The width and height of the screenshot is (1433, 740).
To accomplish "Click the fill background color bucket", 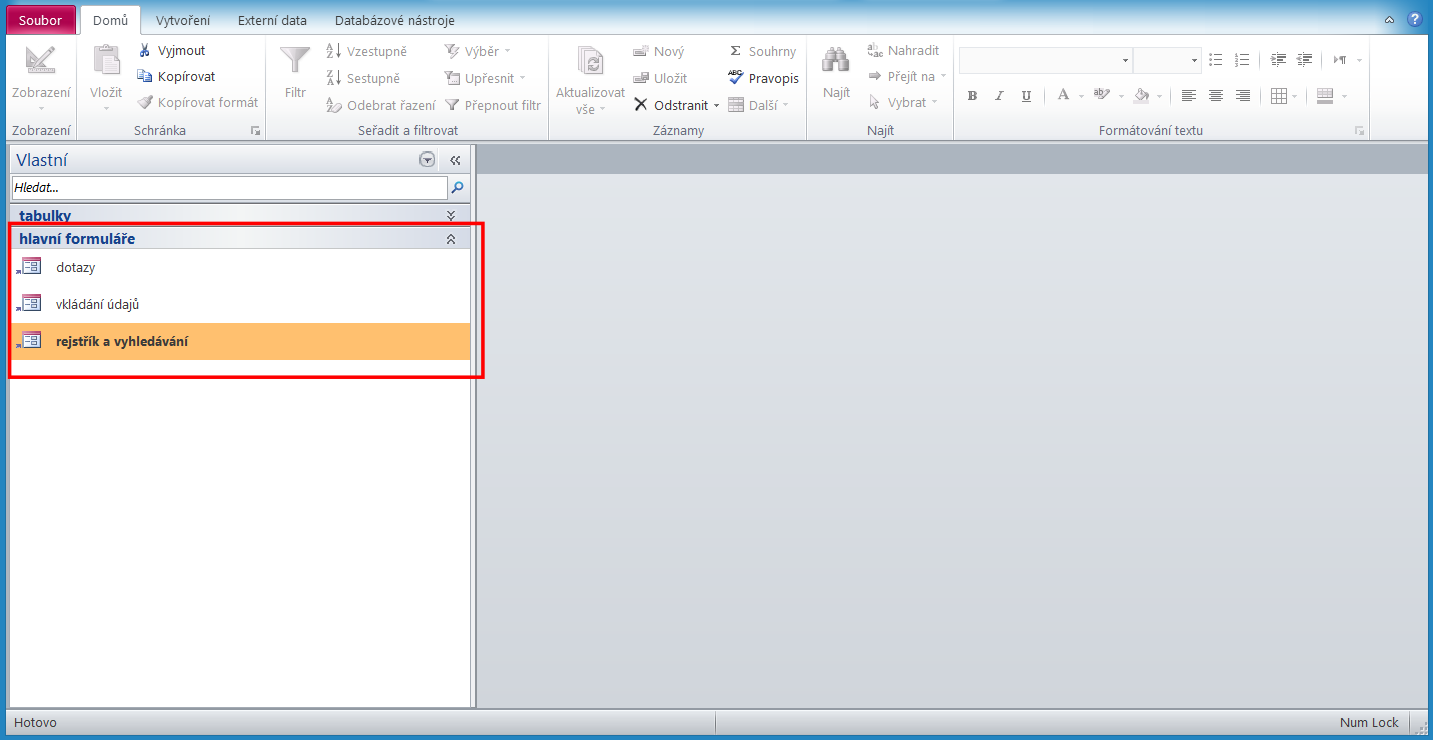I will (x=1141, y=96).
